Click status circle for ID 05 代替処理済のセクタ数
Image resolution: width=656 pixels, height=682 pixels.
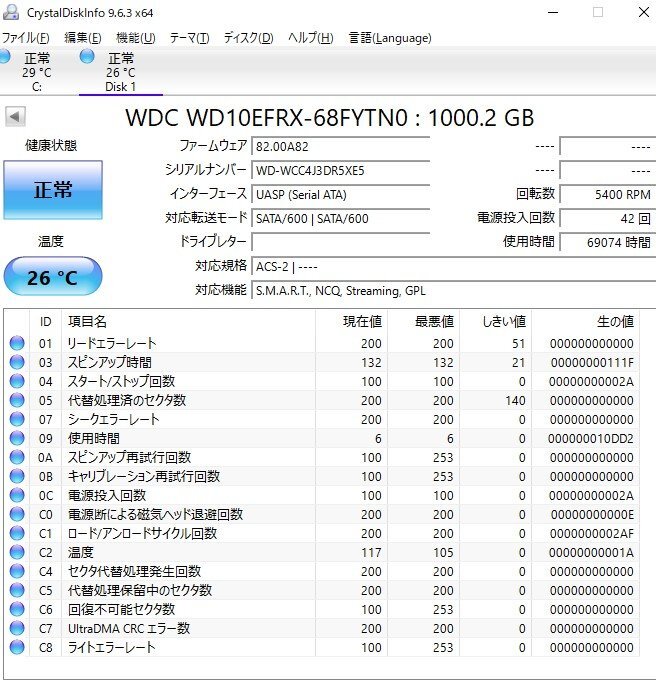coord(17,400)
